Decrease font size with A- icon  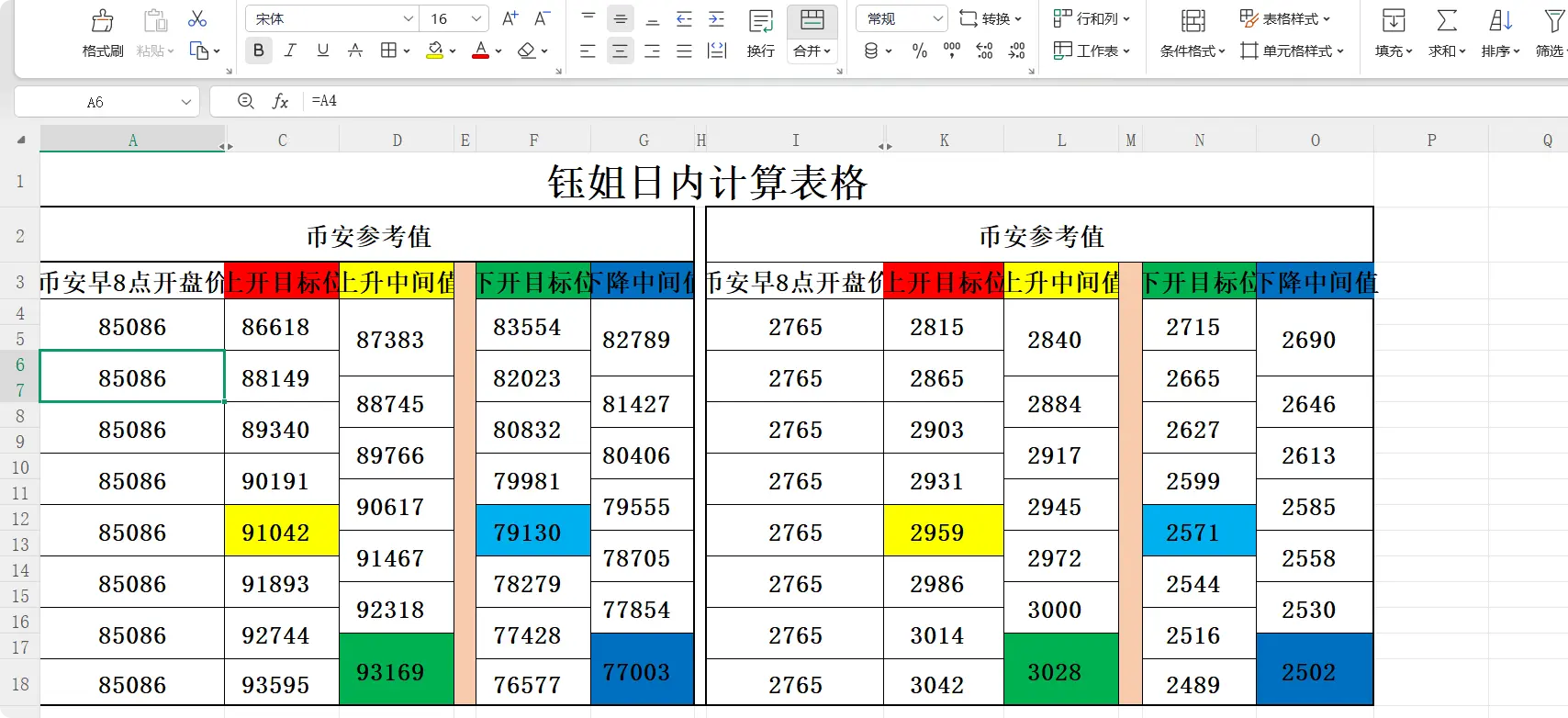tap(542, 18)
